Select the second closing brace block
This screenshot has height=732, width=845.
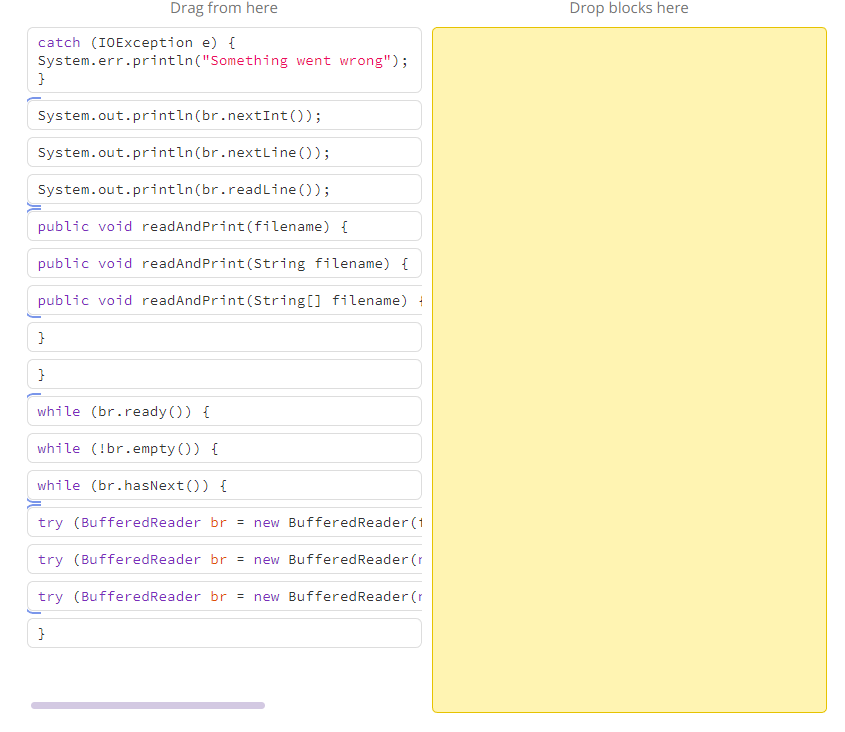tap(223, 374)
